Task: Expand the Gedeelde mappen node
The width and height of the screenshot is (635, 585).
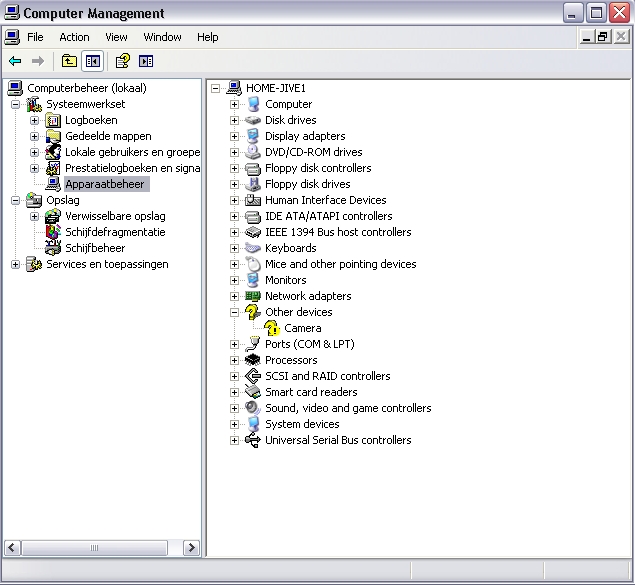Action: 34,136
